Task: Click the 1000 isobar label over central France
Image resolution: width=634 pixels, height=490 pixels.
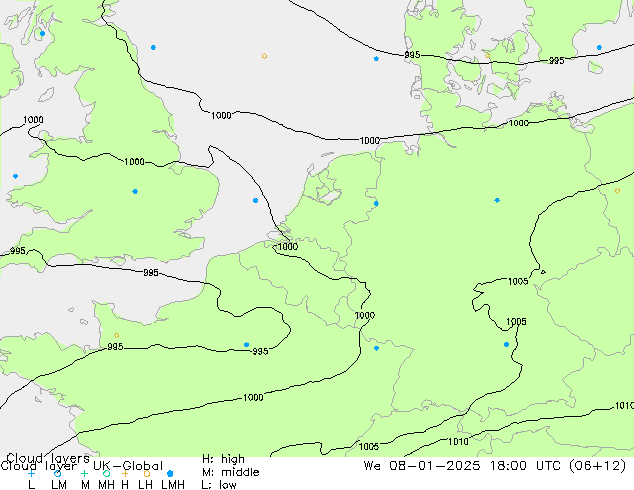Action: (x=253, y=397)
